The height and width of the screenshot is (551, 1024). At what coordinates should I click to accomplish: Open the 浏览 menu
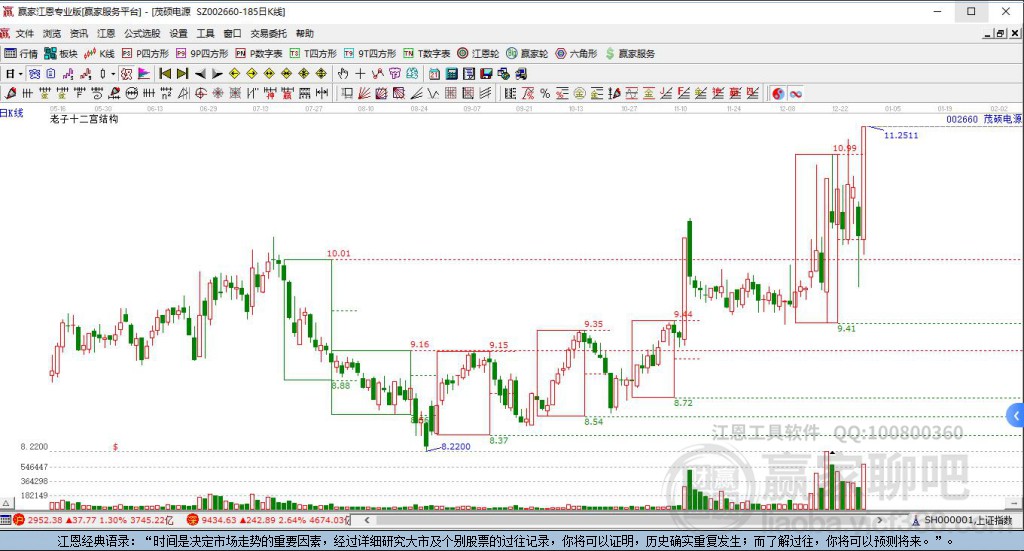tap(52, 33)
